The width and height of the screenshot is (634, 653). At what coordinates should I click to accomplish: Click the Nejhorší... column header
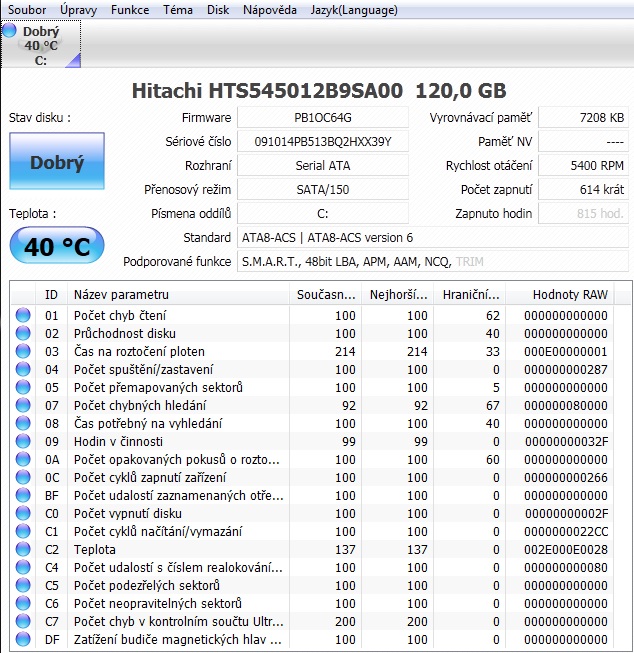398,294
